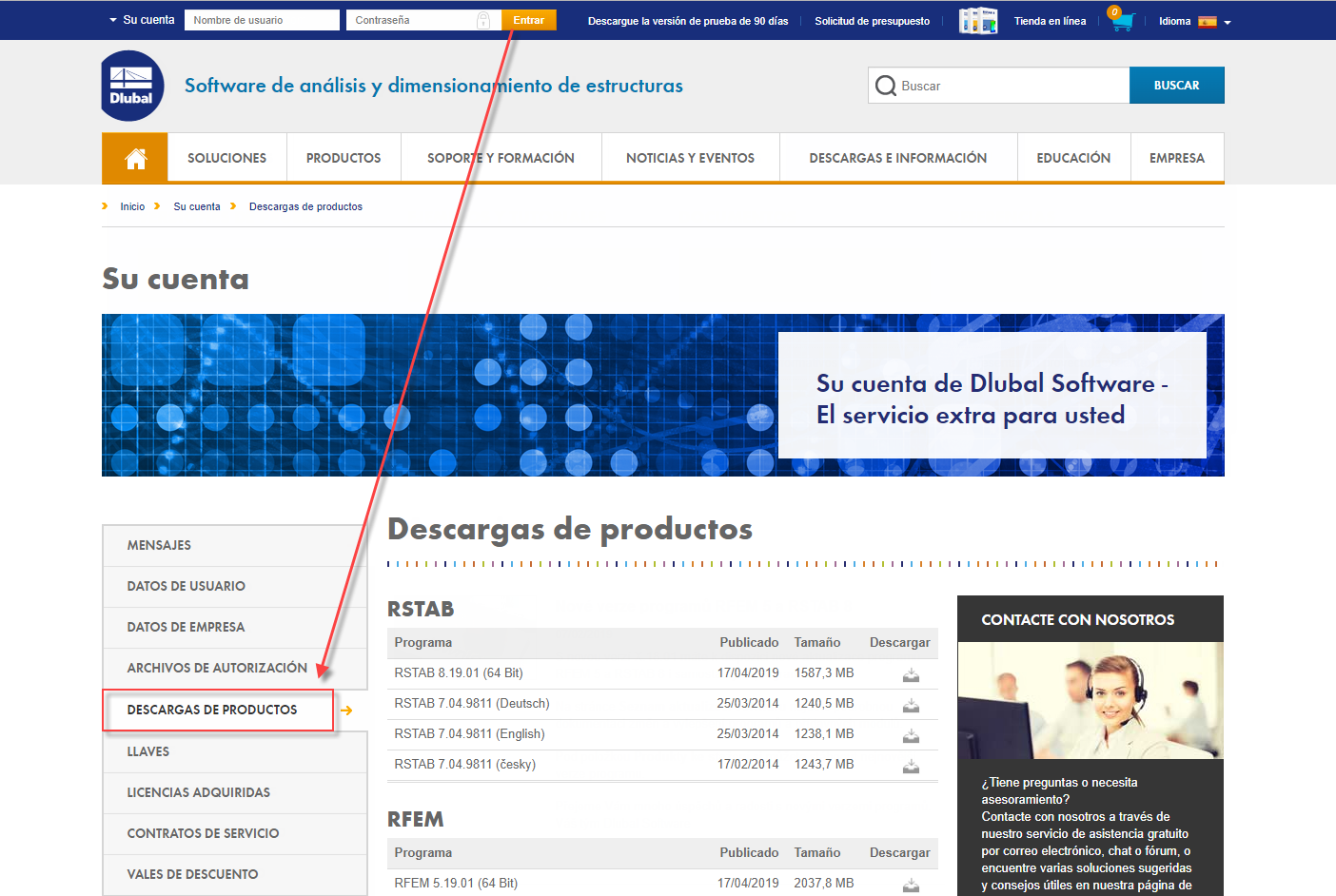Viewport: 1336px width, 896px height.
Task: Open Tienda en línea link
Action: [x=1050, y=21]
